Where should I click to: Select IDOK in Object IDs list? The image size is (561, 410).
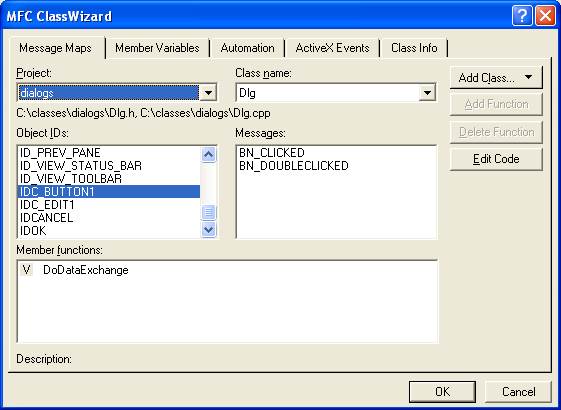tap(109, 231)
